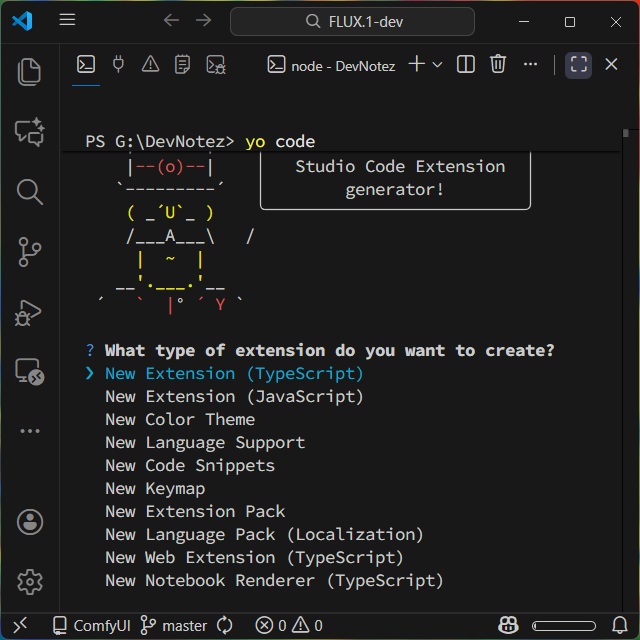Switch to the Problems panel tab
This screenshot has width=640, height=640.
click(150, 65)
